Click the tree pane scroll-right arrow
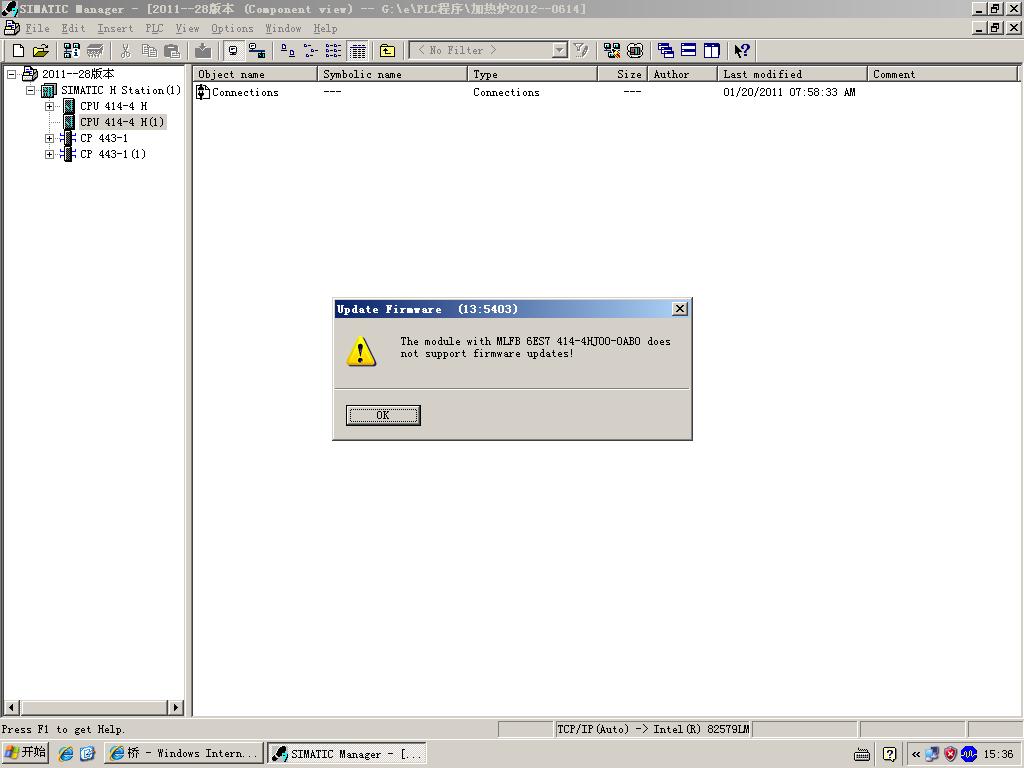Viewport: 1024px width, 768px height. click(175, 707)
